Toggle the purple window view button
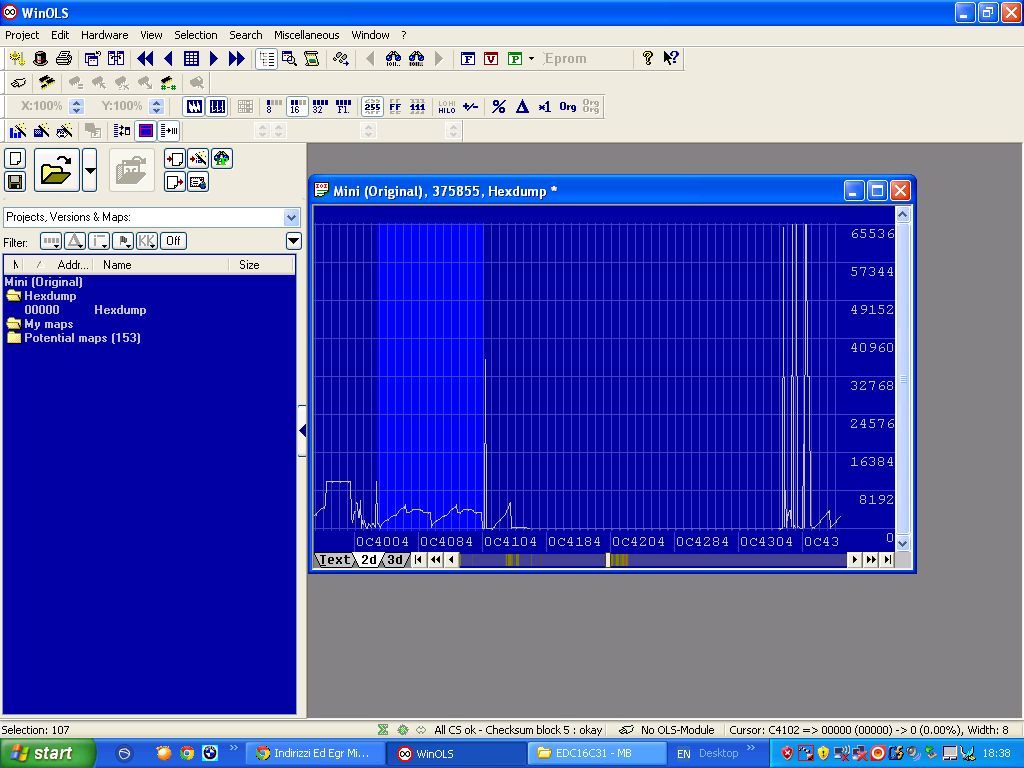The image size is (1024, 768). point(146,131)
